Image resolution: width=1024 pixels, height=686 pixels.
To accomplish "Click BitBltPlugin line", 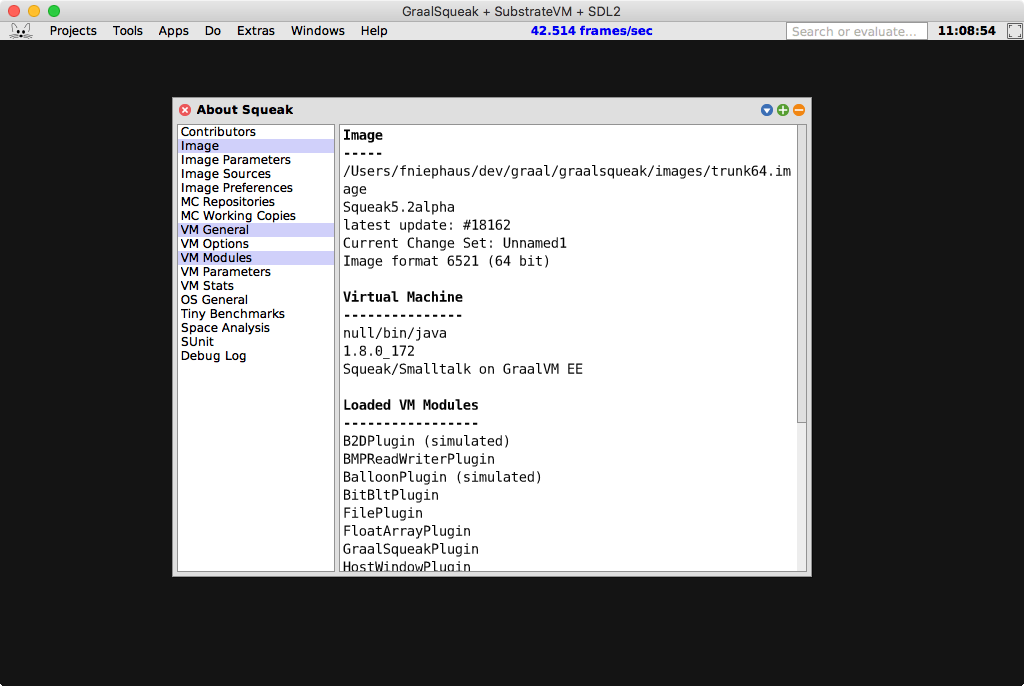I will pyautogui.click(x=391, y=495).
